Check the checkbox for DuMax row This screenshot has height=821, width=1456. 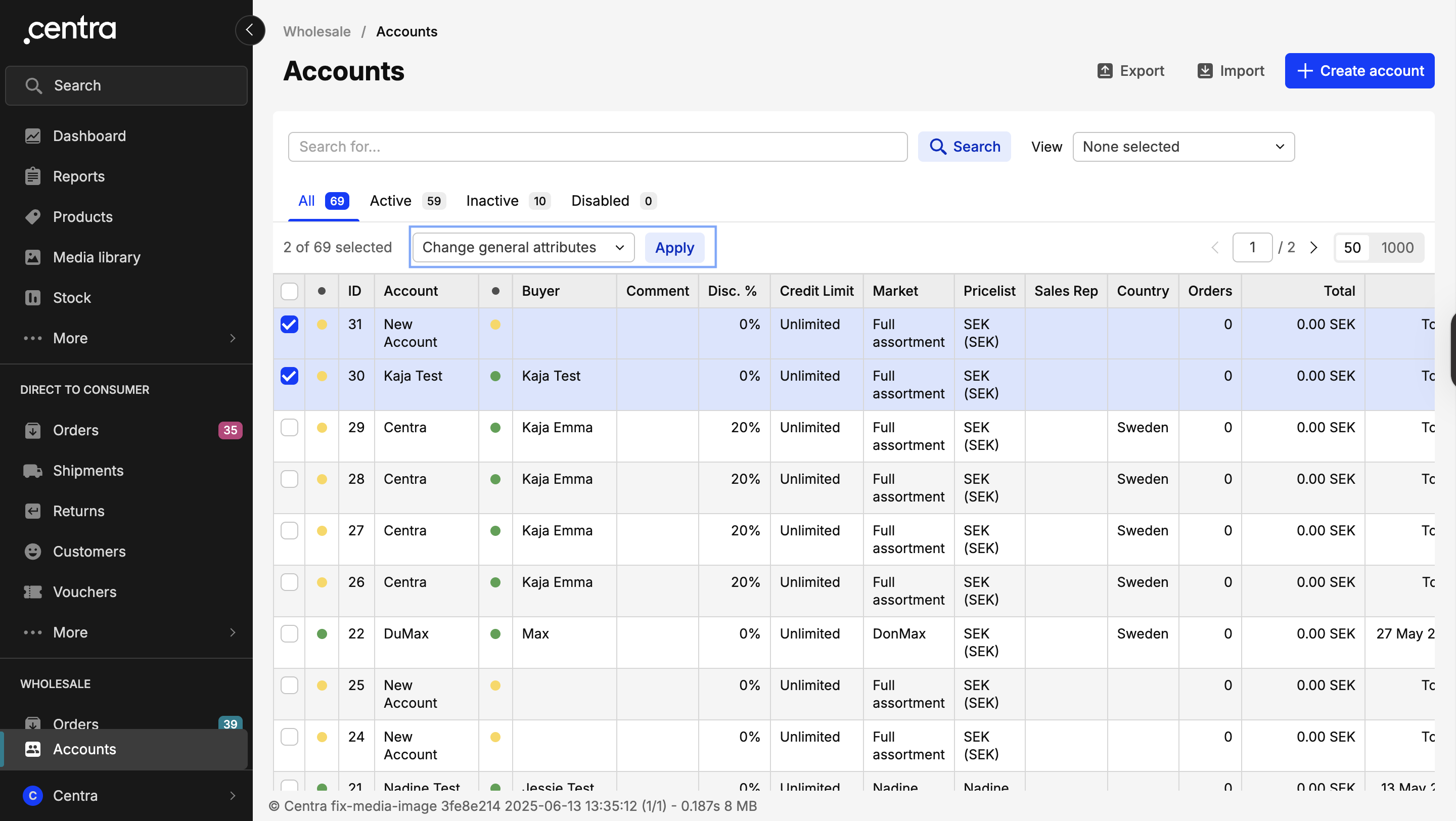click(289, 633)
